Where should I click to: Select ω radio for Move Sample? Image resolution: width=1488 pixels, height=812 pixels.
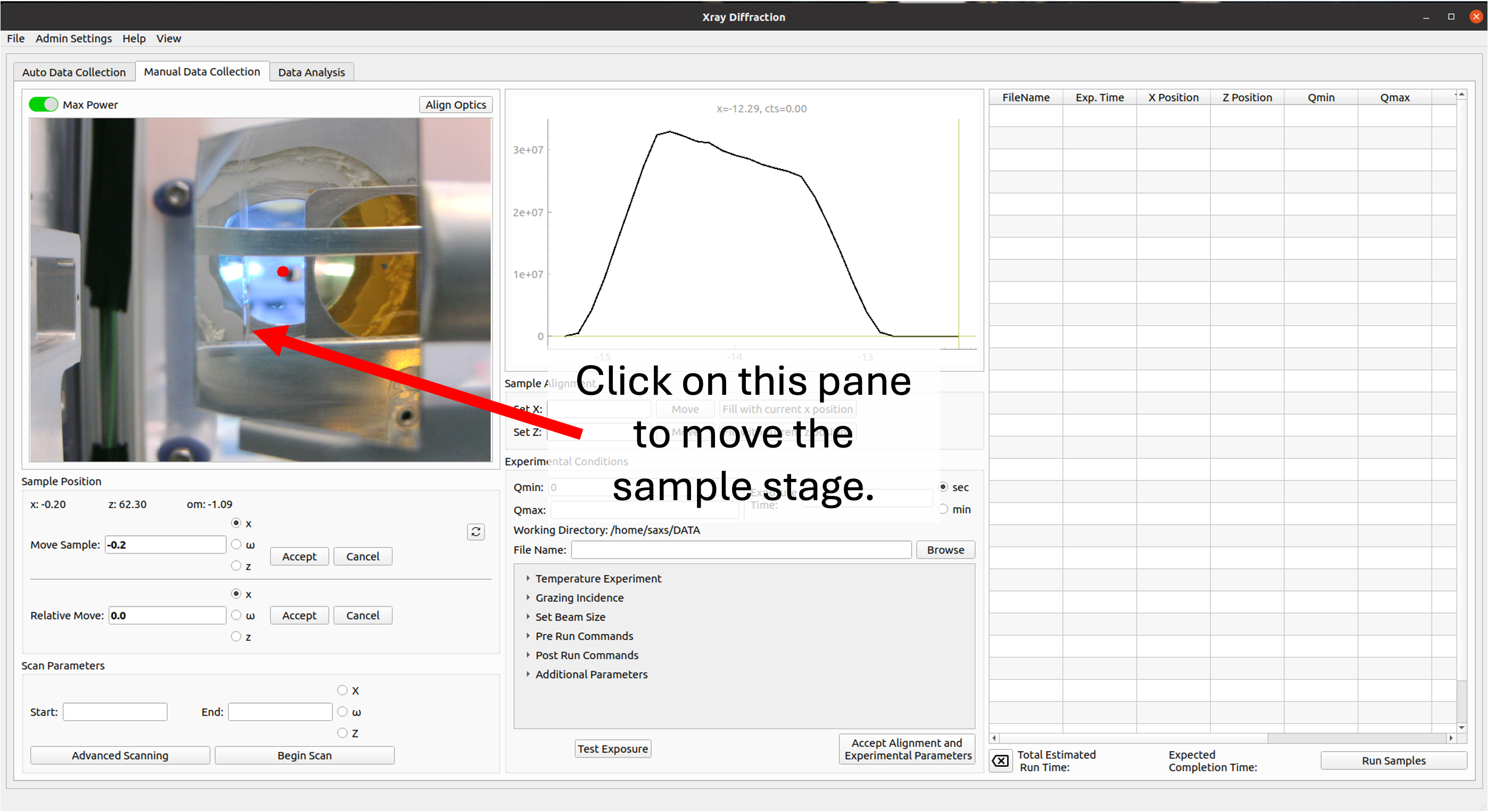coord(236,544)
